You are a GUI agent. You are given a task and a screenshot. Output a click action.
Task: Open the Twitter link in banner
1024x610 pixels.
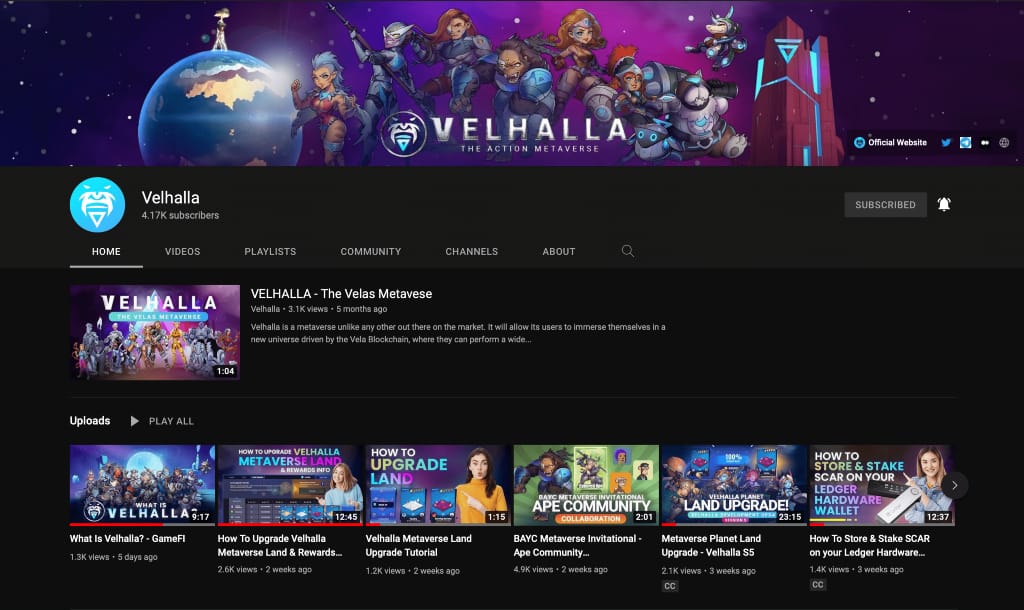tap(946, 142)
